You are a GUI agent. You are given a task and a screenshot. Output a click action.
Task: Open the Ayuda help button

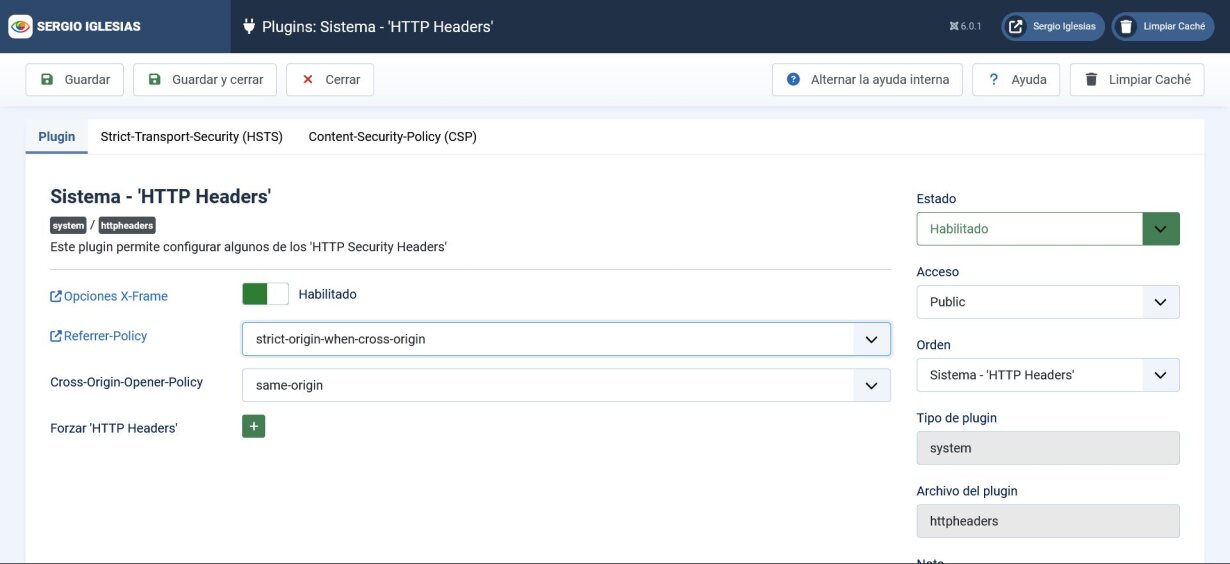pyautogui.click(x=1016, y=80)
